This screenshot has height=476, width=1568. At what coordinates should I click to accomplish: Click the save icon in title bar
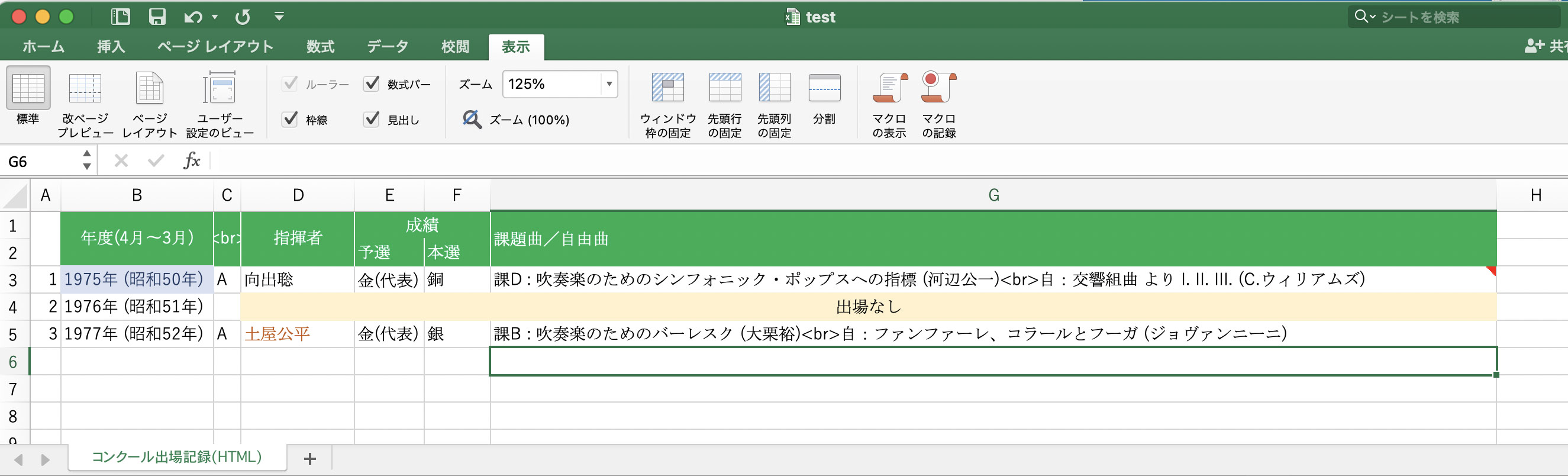(x=157, y=17)
